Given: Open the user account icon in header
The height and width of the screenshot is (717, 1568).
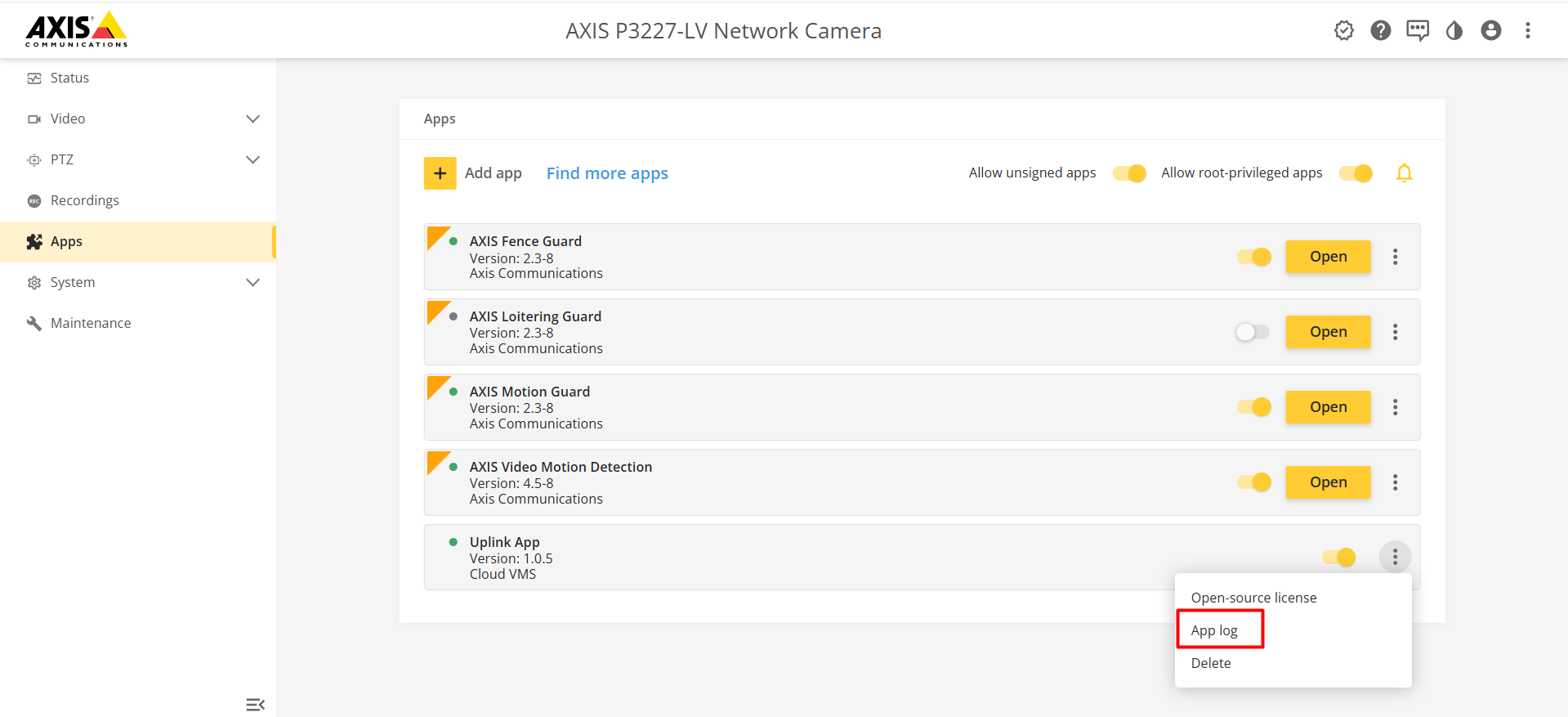Looking at the screenshot, I should coord(1490,31).
